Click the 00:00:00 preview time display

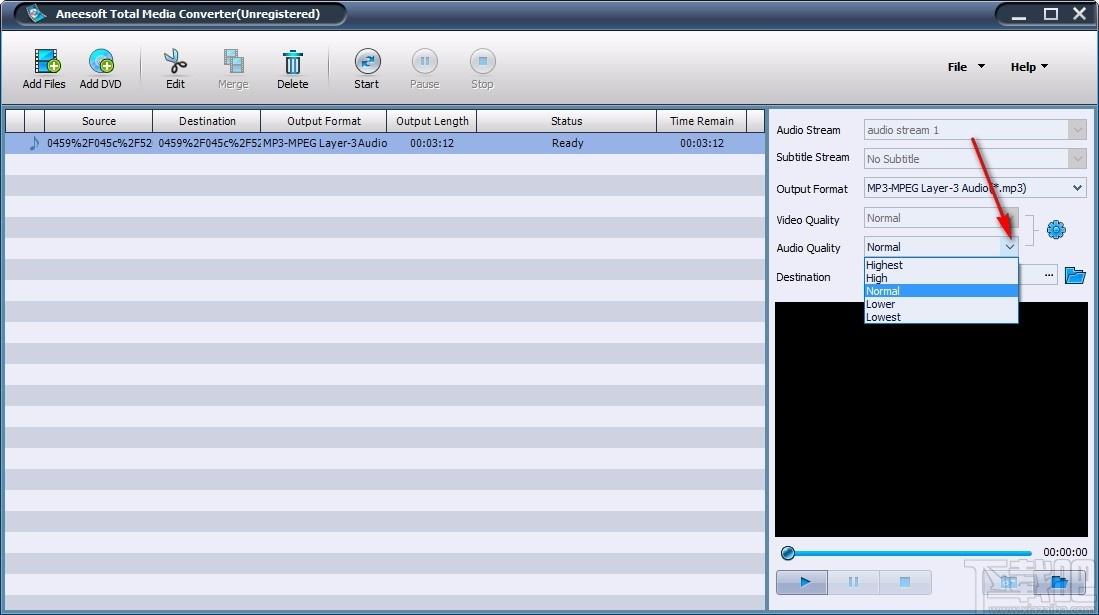point(1065,553)
